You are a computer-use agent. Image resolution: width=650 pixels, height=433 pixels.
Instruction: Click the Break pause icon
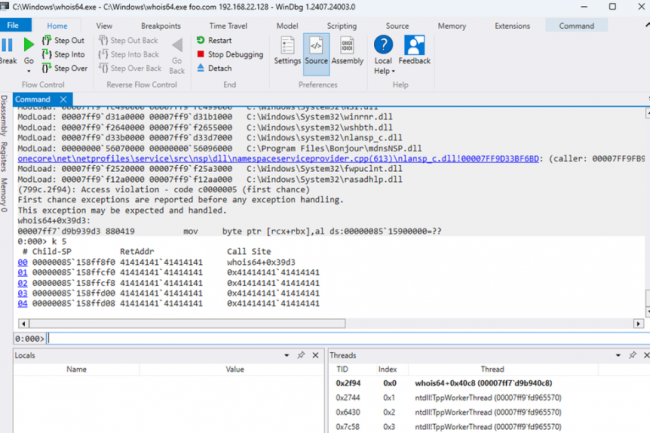tap(8, 45)
